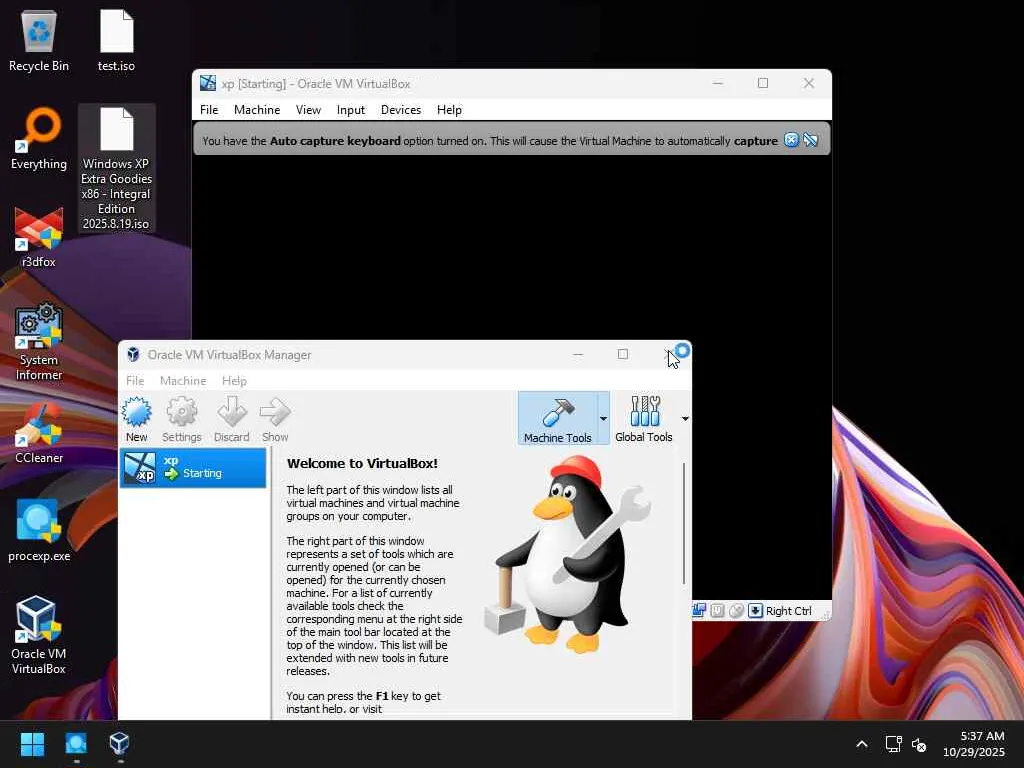
Task: Select Global Tools button
Action: [643, 419]
